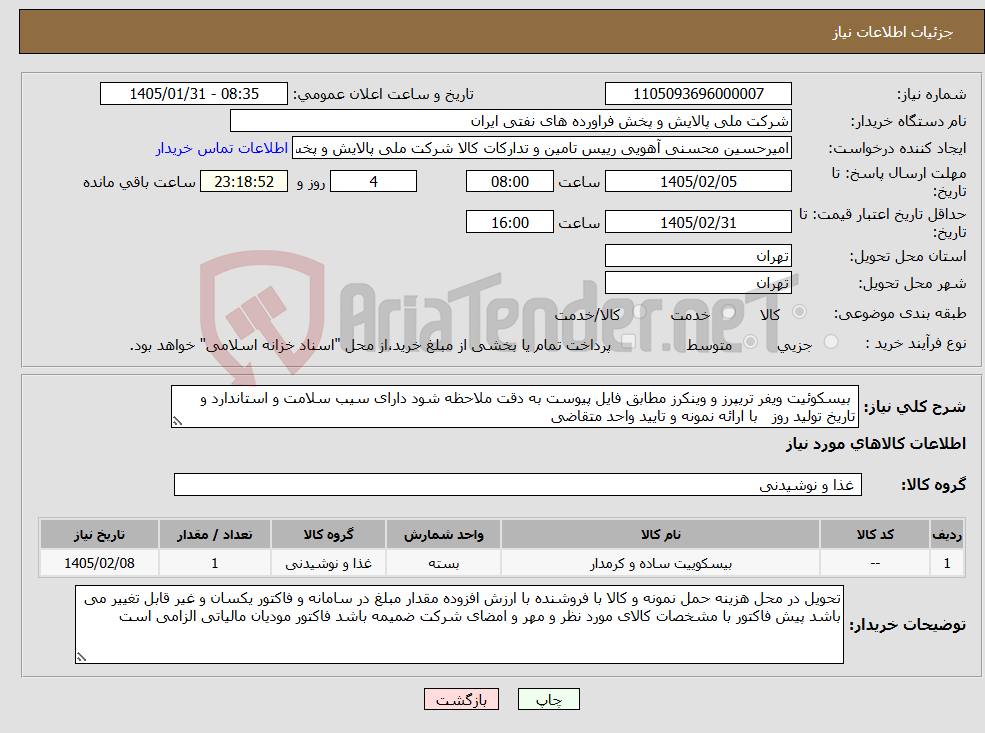The height and width of the screenshot is (733, 985).
Task: Click the price validity date 1405/02/31
Action: (x=698, y=222)
